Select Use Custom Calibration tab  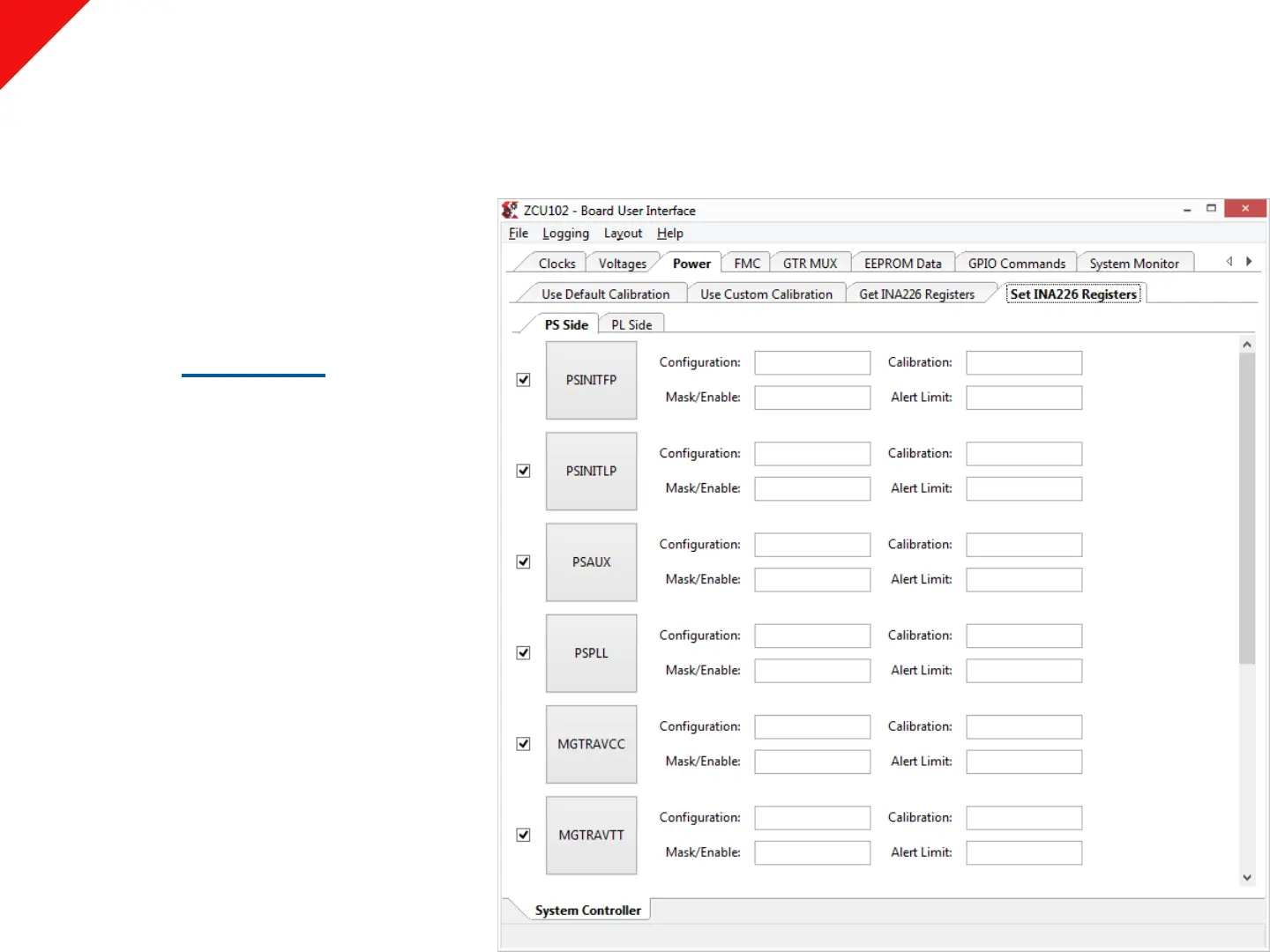[x=766, y=294]
